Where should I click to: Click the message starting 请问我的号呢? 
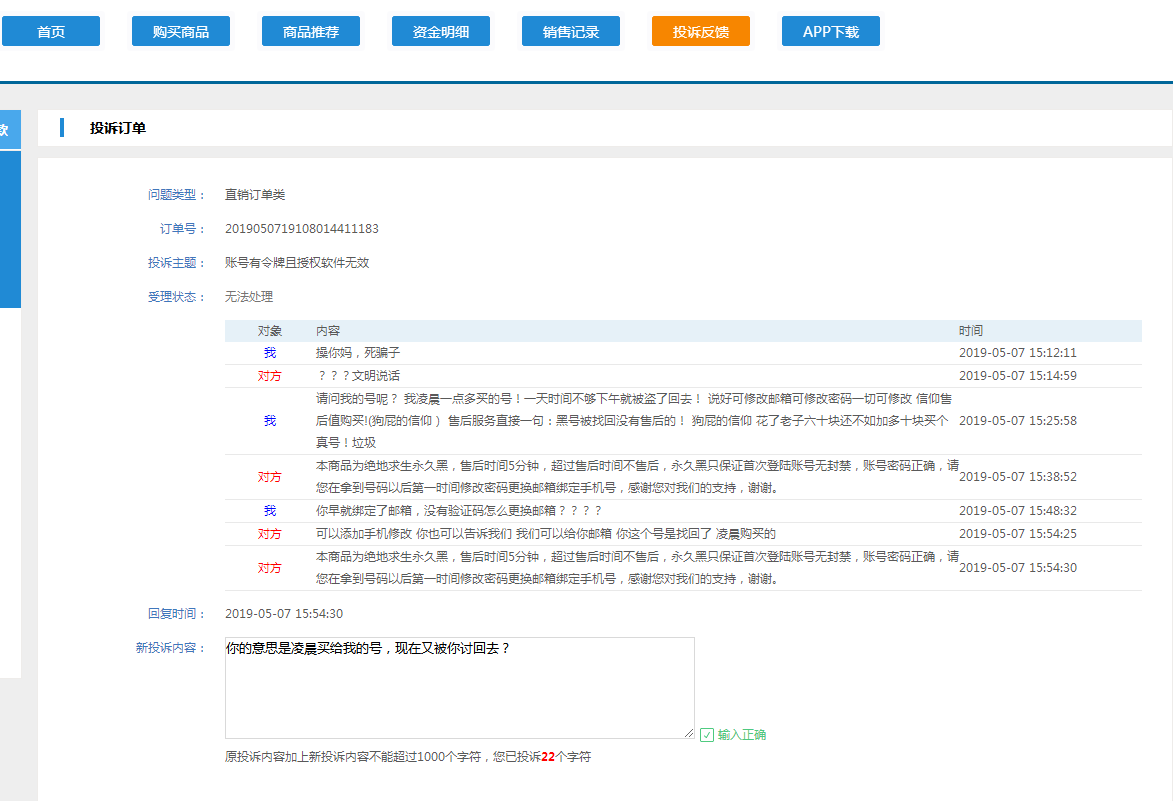coord(634,420)
